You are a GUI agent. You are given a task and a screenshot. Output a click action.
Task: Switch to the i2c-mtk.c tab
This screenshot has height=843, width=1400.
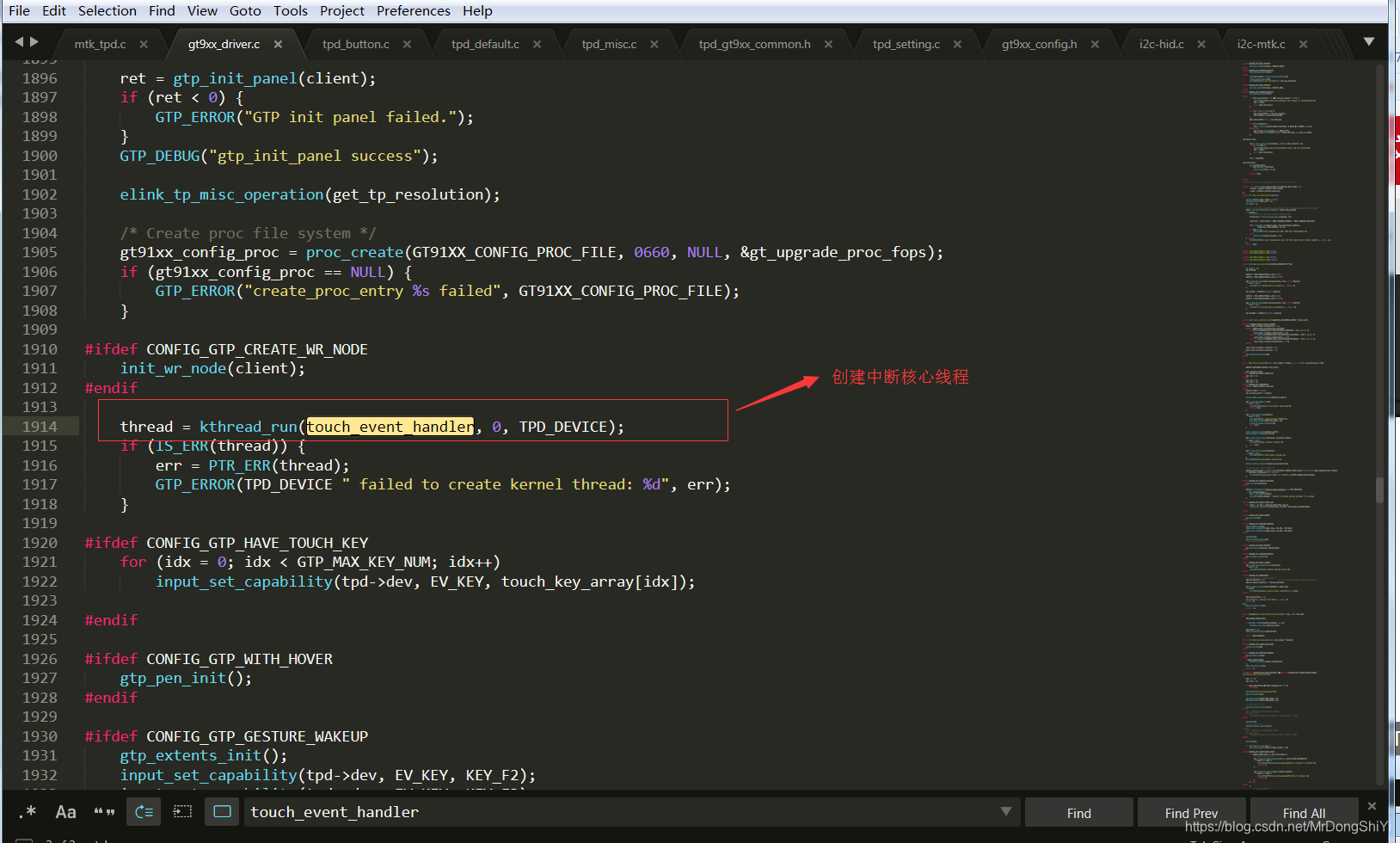tap(1262, 44)
